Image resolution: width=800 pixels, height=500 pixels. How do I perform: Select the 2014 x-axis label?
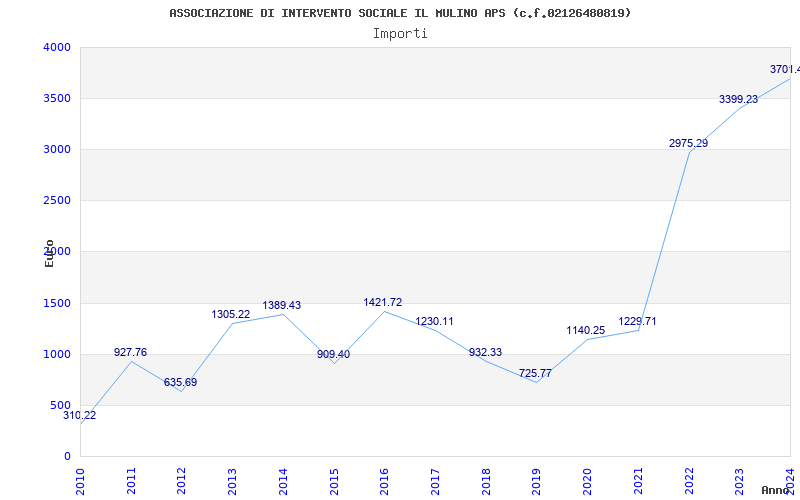(x=283, y=481)
